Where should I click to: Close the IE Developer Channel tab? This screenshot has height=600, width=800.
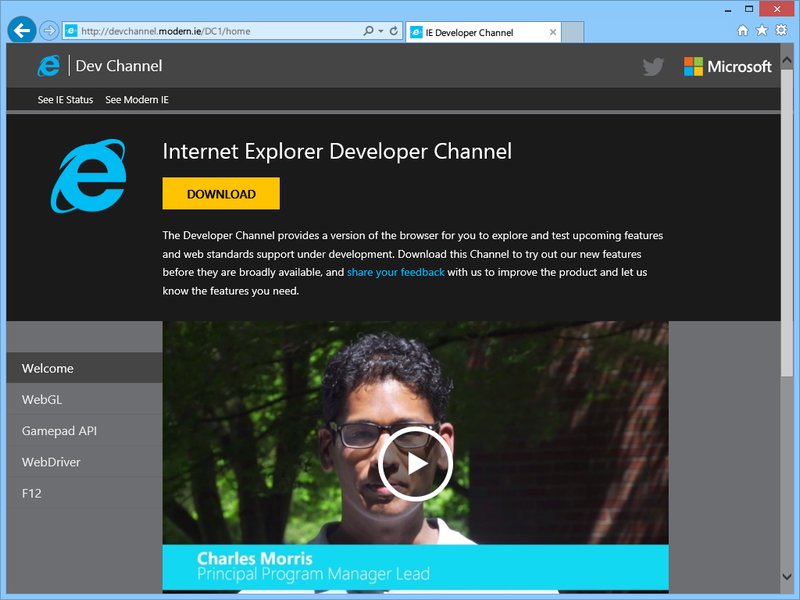click(x=553, y=32)
